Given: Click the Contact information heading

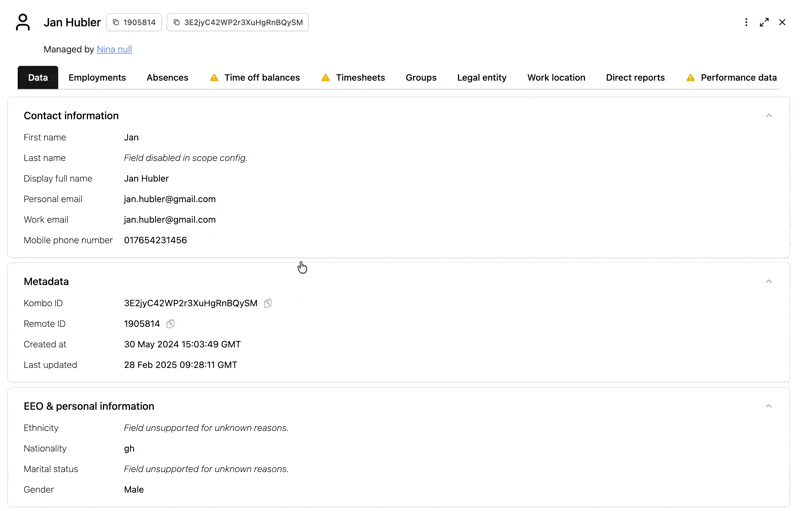Looking at the screenshot, I should point(71,116).
